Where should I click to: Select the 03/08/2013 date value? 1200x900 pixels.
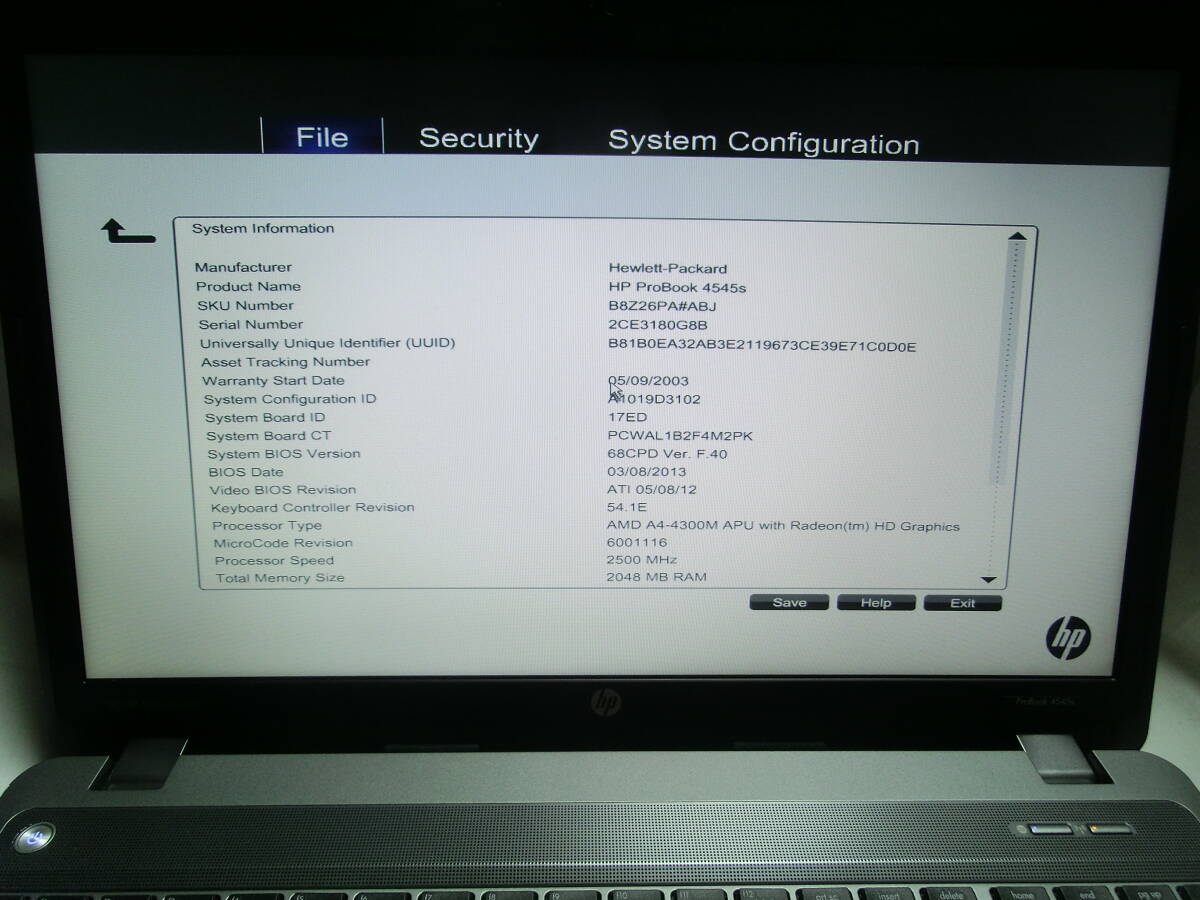[x=646, y=472]
